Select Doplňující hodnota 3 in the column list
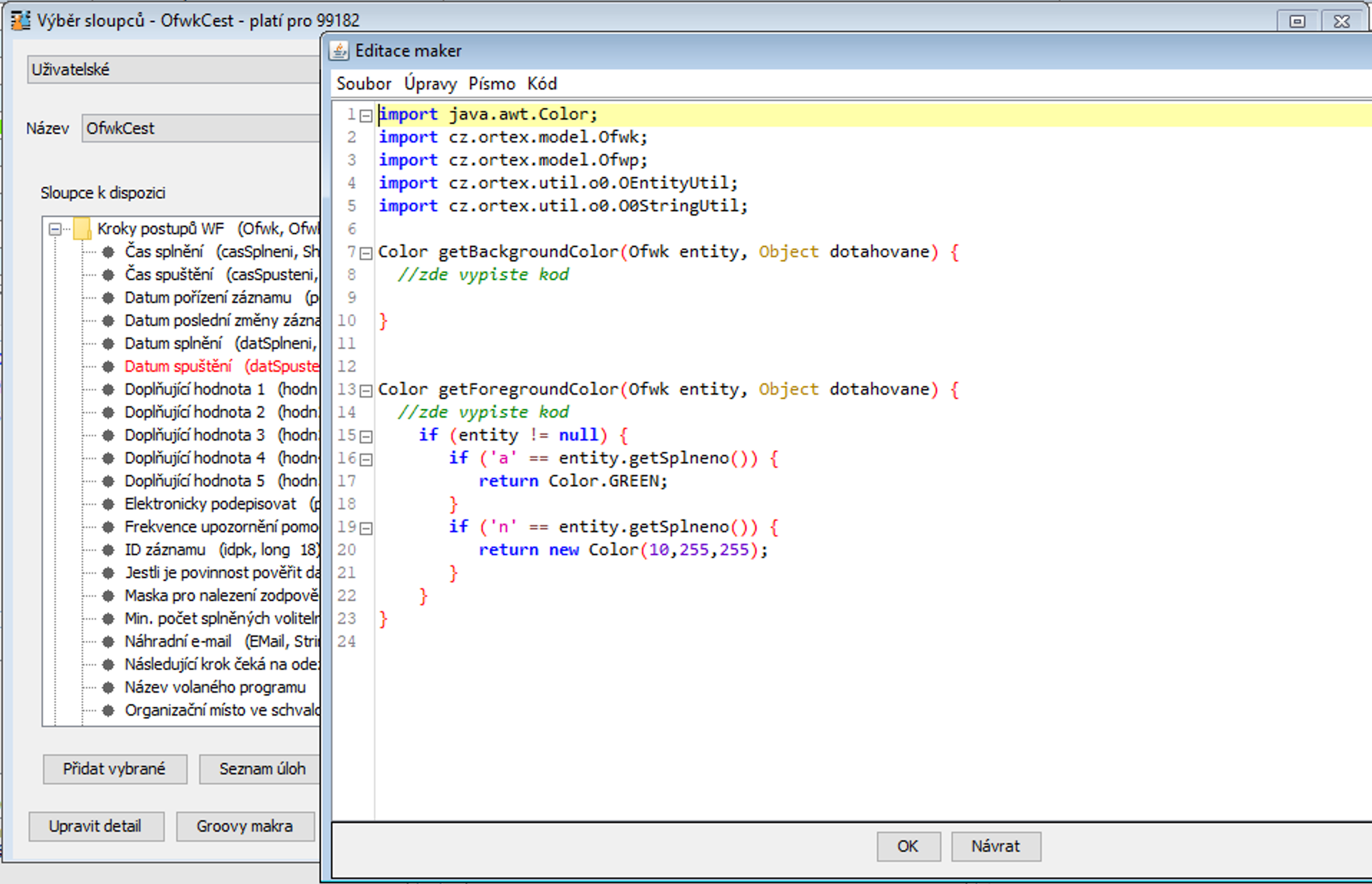This screenshot has height=884, width=1372. tap(194, 435)
